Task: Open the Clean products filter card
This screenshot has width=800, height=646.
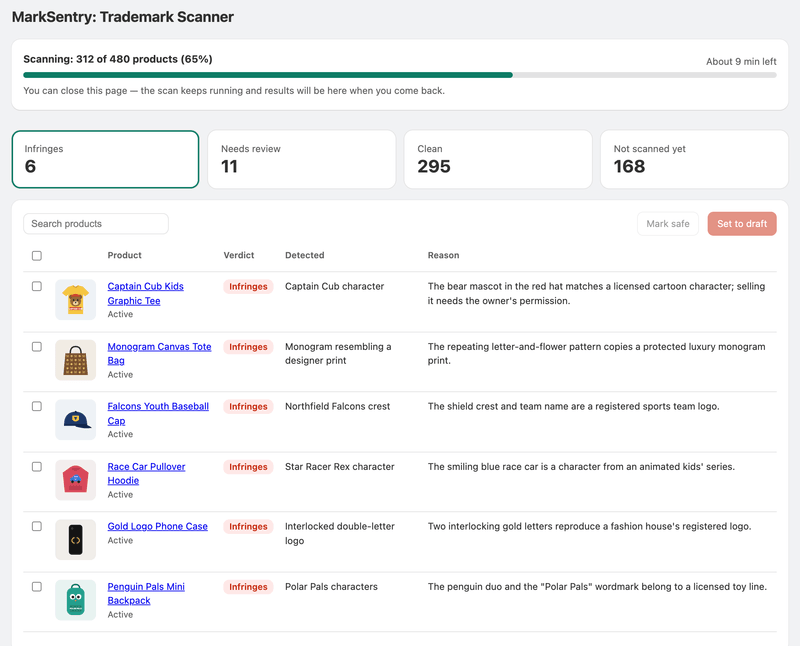Action: [x=498, y=159]
